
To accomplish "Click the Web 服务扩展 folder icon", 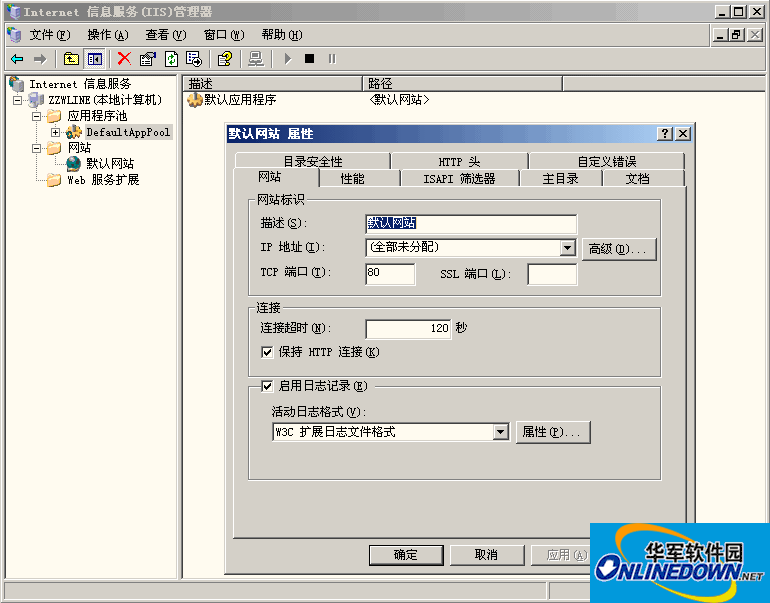I will [54, 179].
